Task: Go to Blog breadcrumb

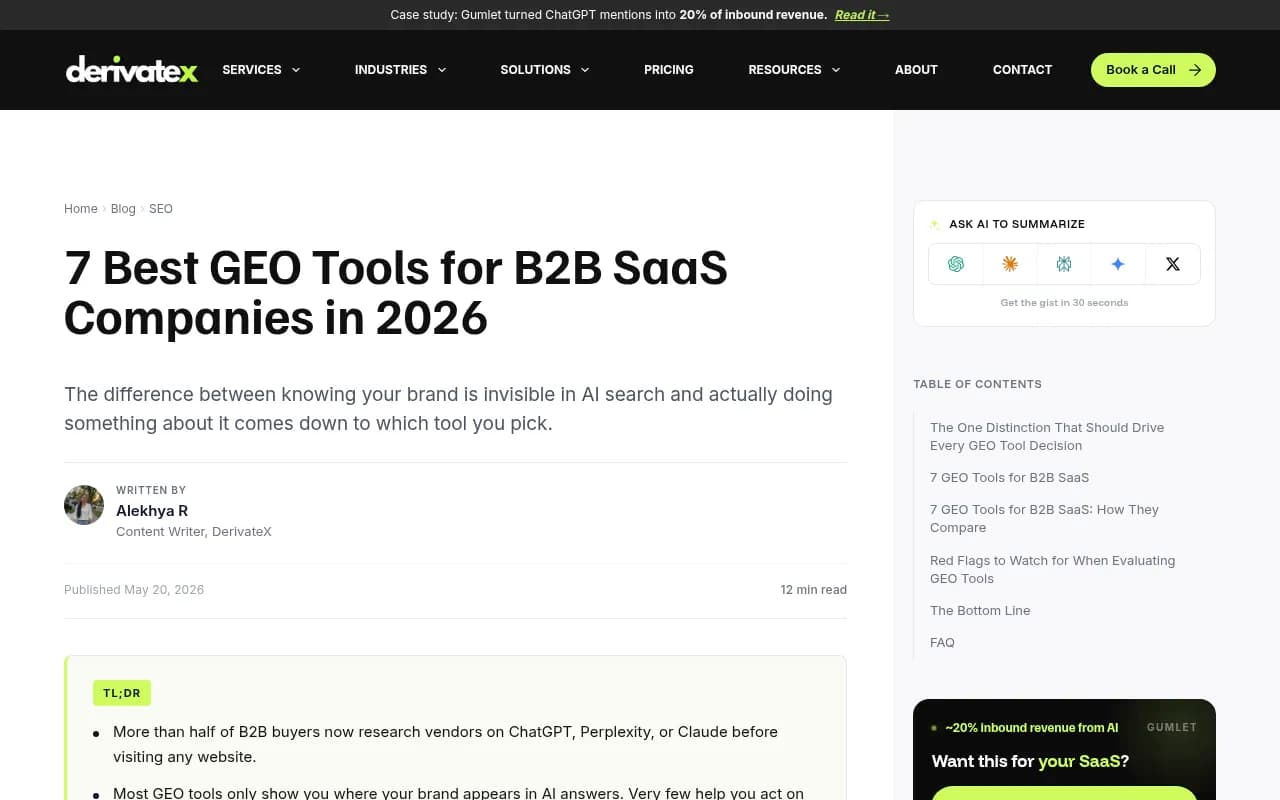Action: 123,209
